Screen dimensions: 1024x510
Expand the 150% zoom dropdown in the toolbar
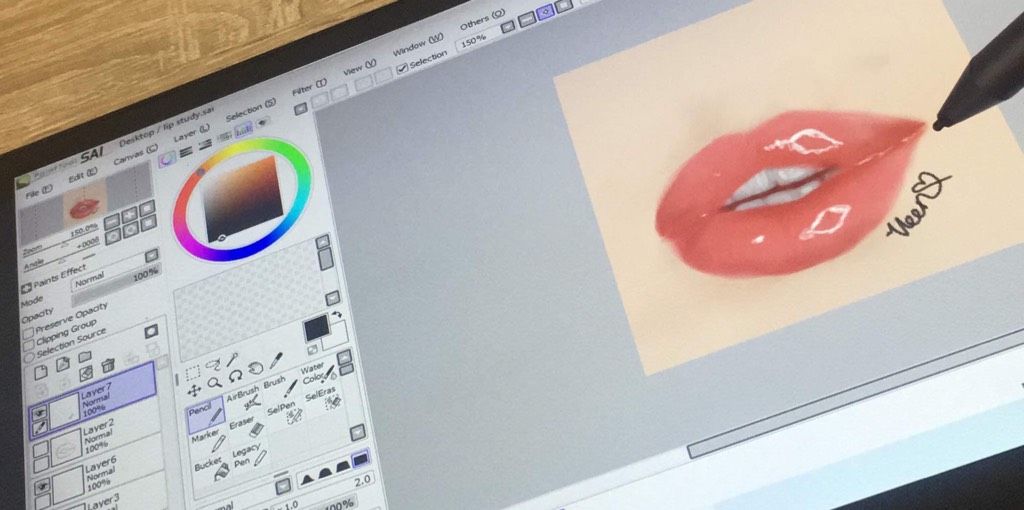tap(507, 27)
